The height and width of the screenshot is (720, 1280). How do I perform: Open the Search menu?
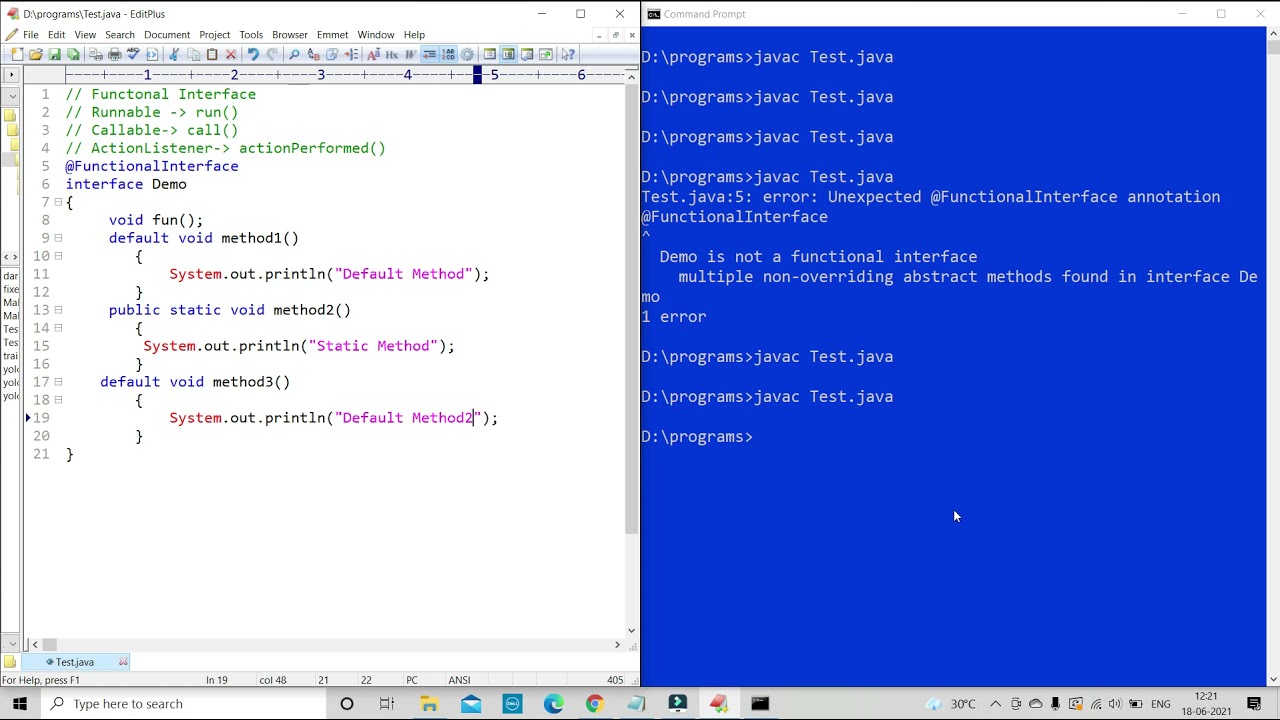click(x=119, y=35)
